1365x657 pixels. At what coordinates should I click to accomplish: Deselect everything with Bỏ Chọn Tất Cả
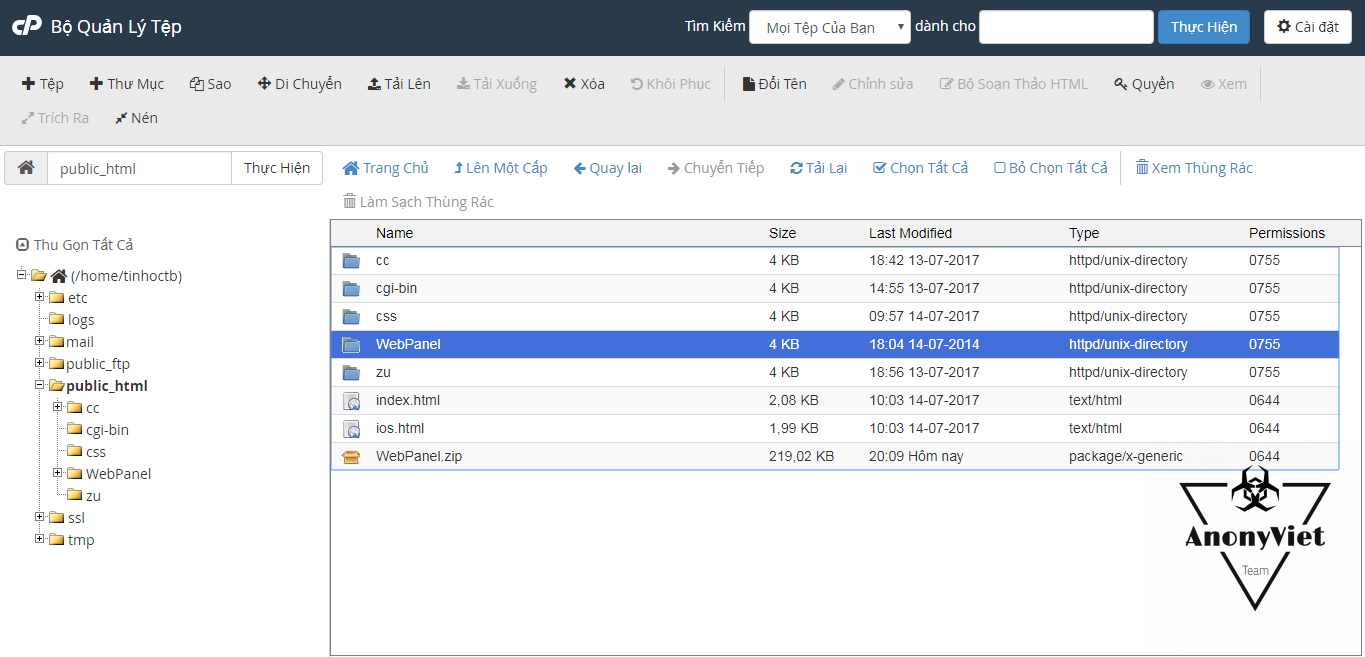1050,167
